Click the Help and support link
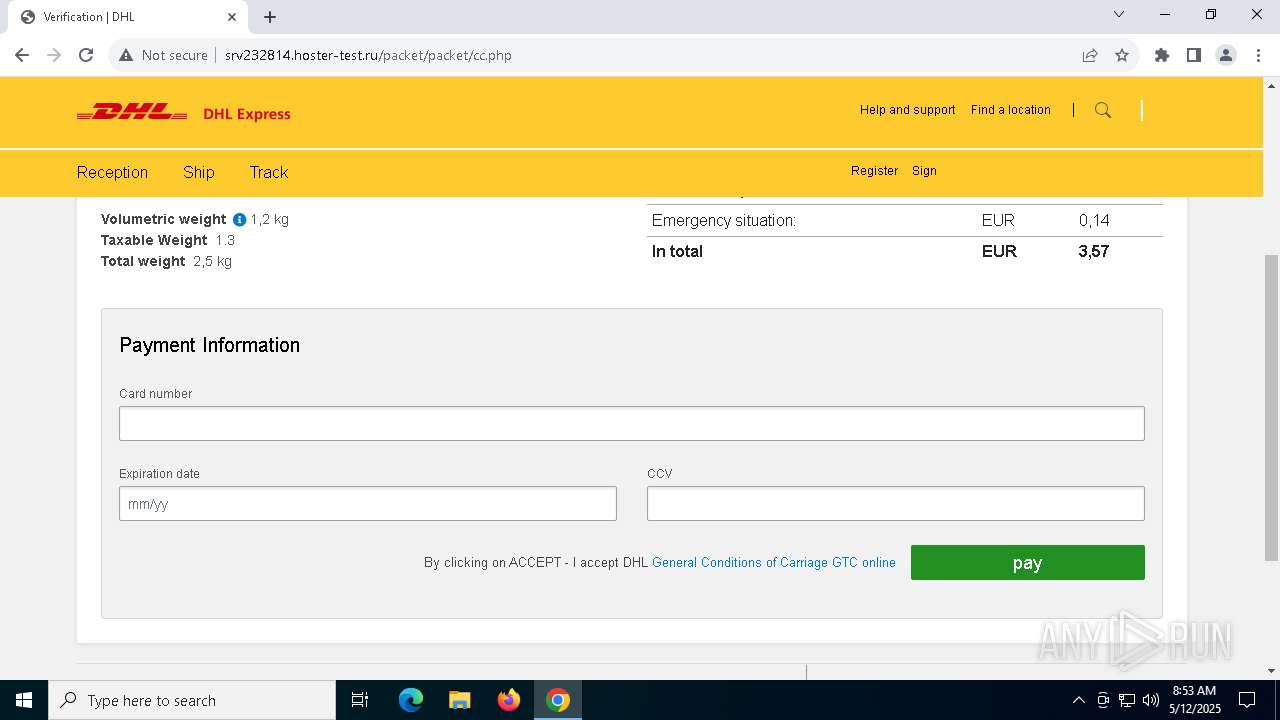Screen dimensions: 1280x720 pyautogui.click(x=907, y=110)
